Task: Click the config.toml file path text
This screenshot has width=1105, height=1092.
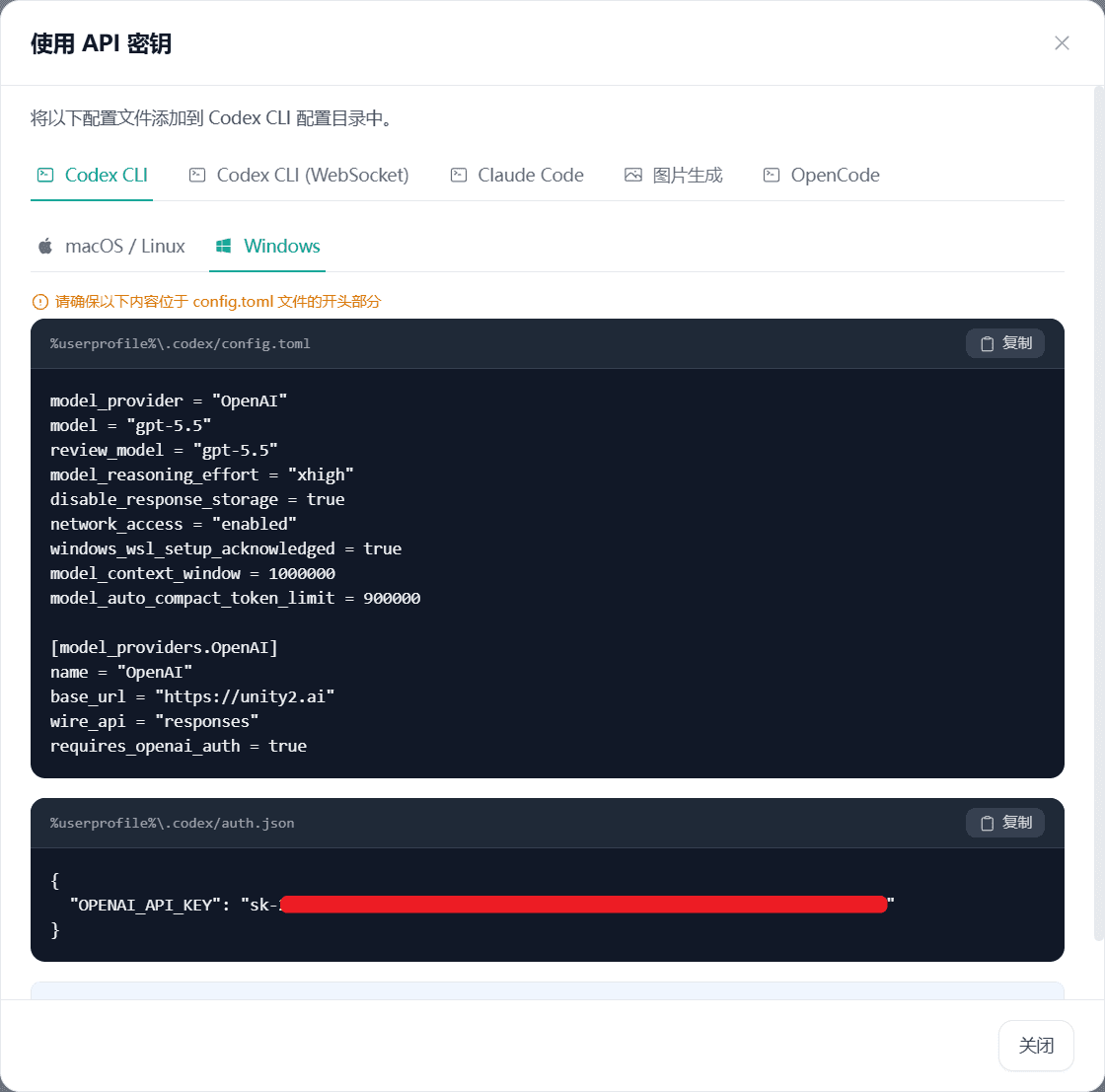Action: coord(181,344)
